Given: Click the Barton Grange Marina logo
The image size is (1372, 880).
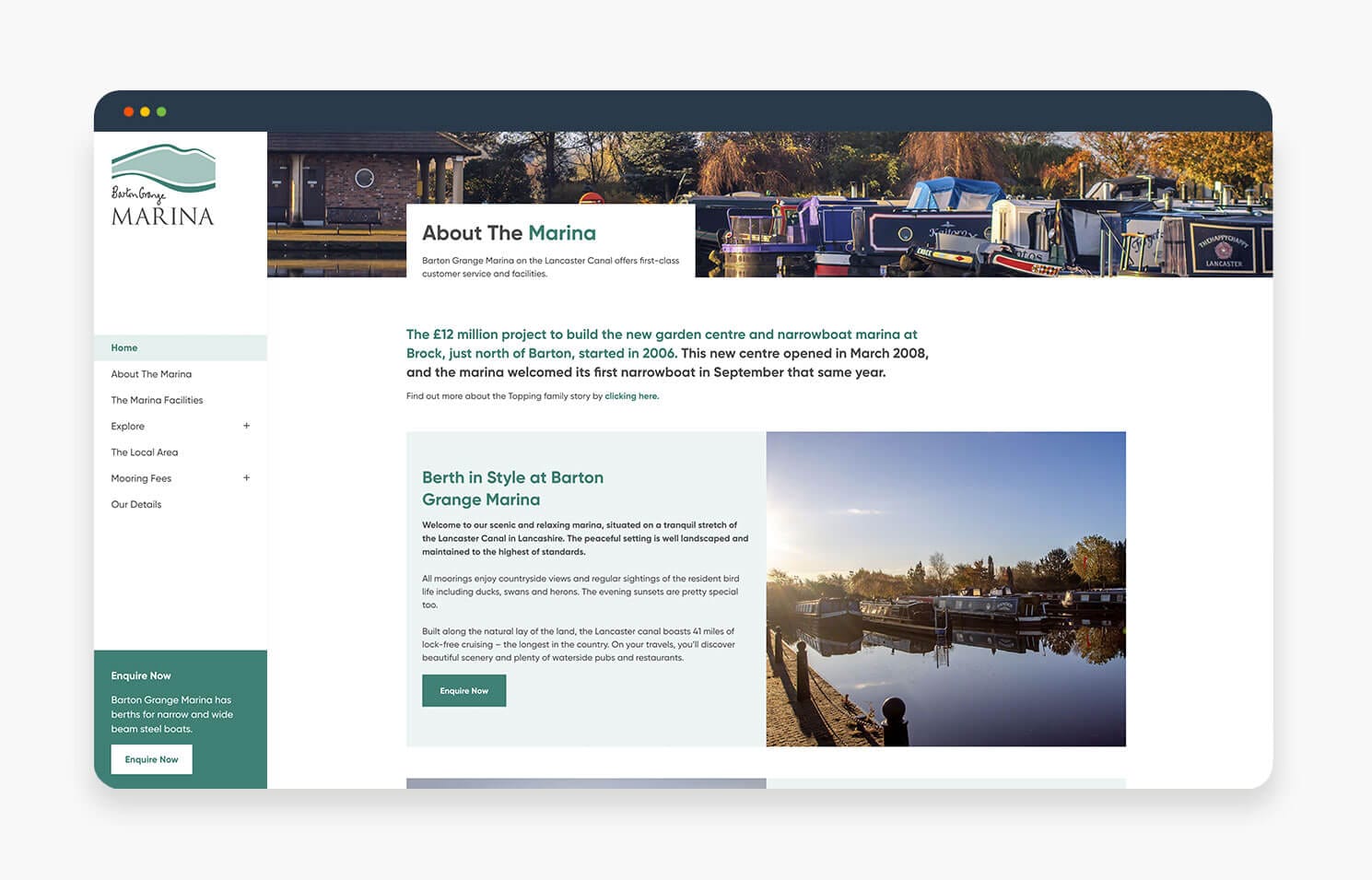Looking at the screenshot, I should (163, 185).
